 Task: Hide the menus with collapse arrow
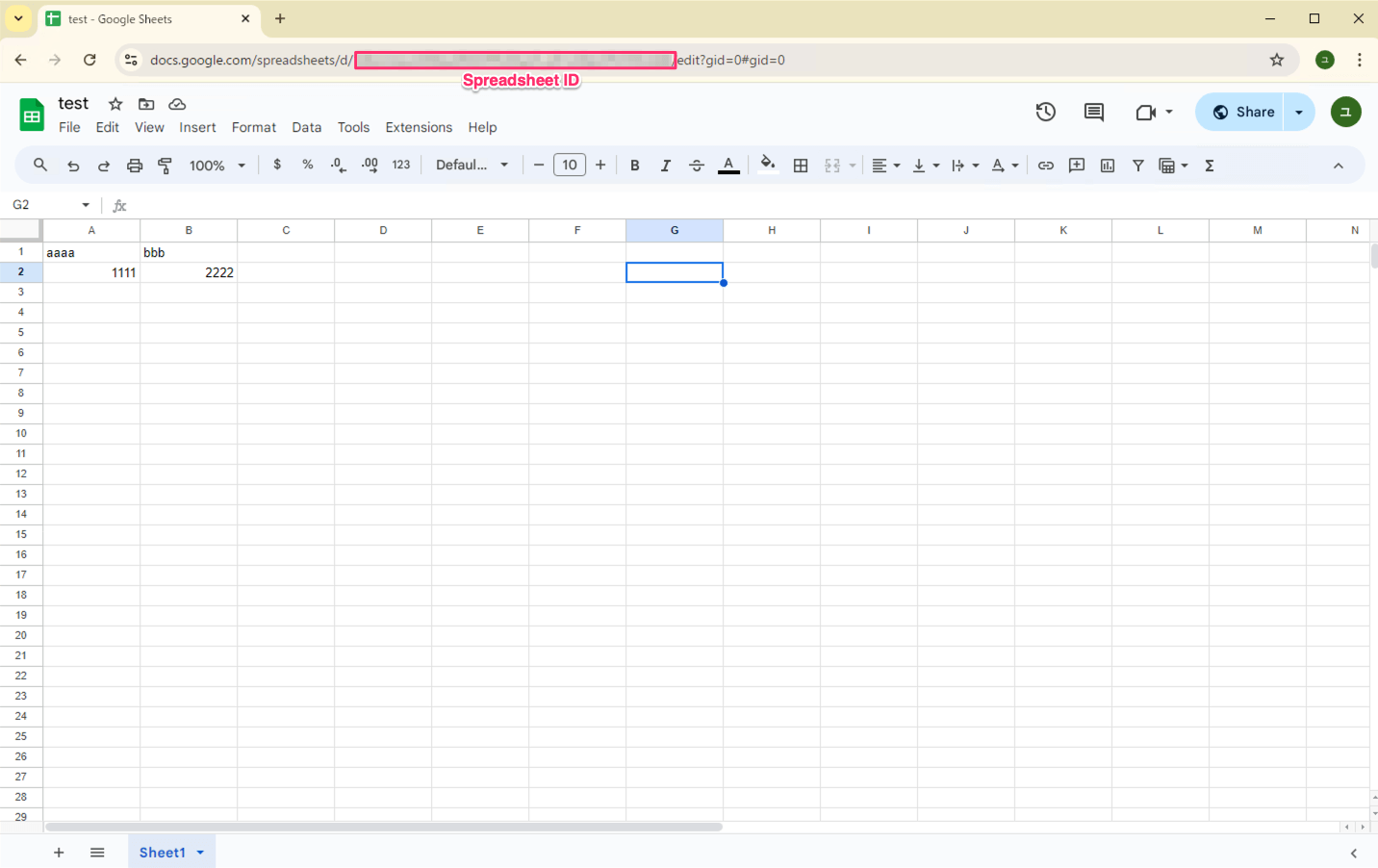click(x=1339, y=166)
